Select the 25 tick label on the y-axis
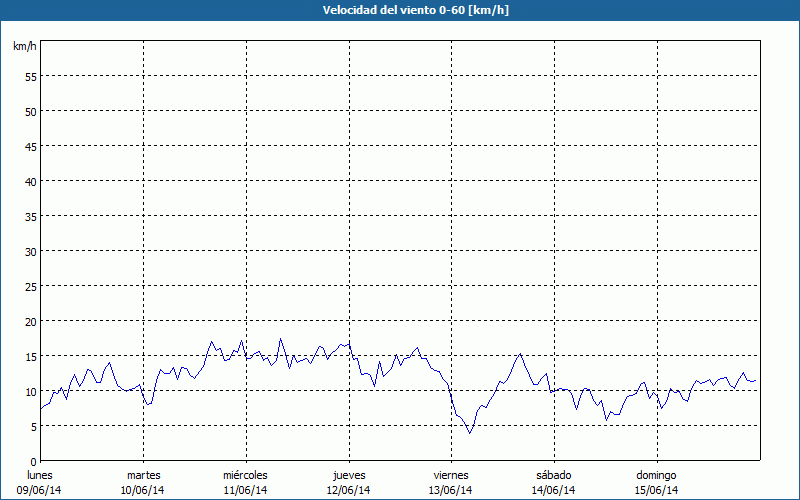The image size is (800, 500). point(30,286)
